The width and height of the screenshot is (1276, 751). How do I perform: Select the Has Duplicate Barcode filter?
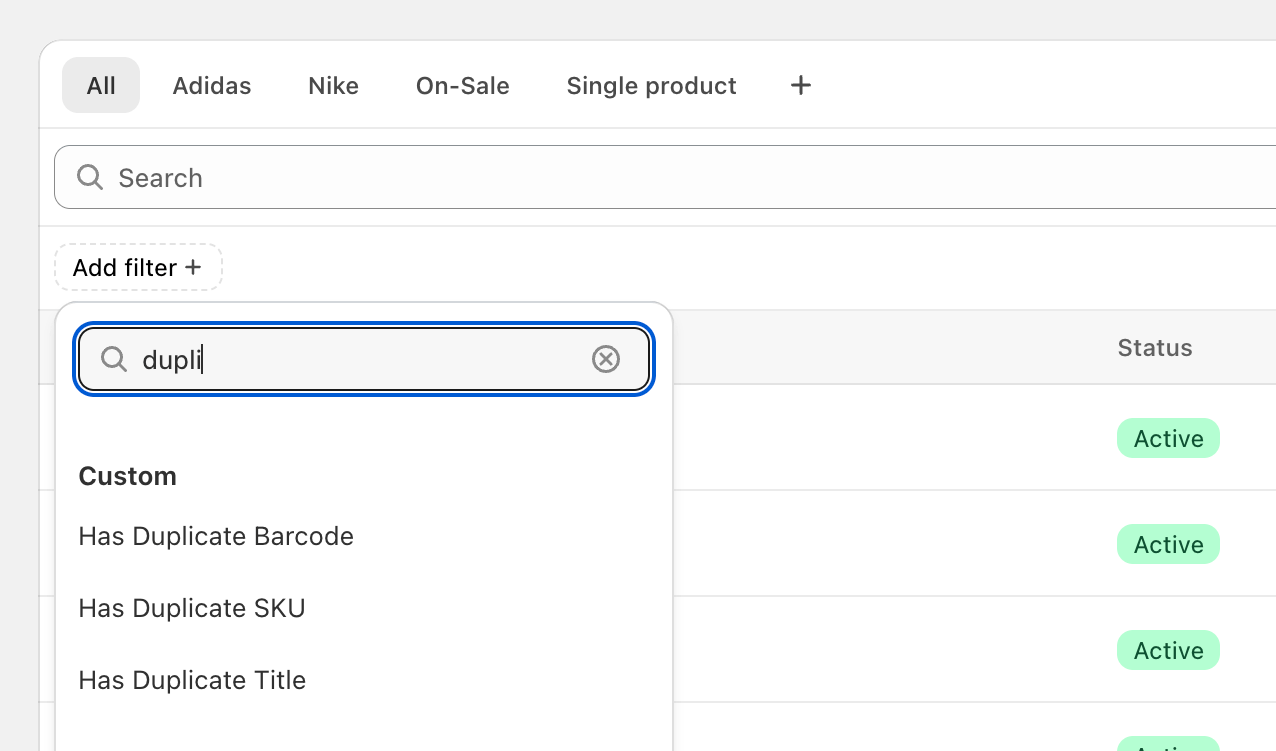click(x=216, y=536)
